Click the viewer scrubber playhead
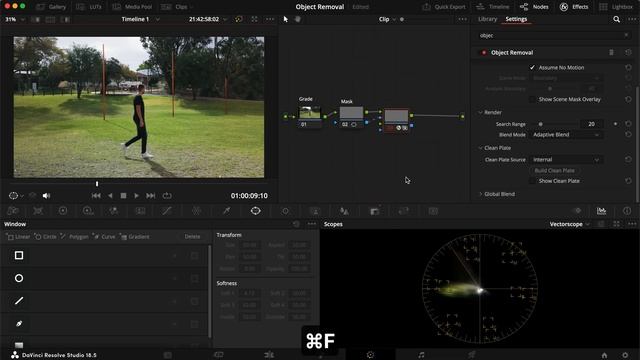This screenshot has height=360, width=640. (97, 184)
